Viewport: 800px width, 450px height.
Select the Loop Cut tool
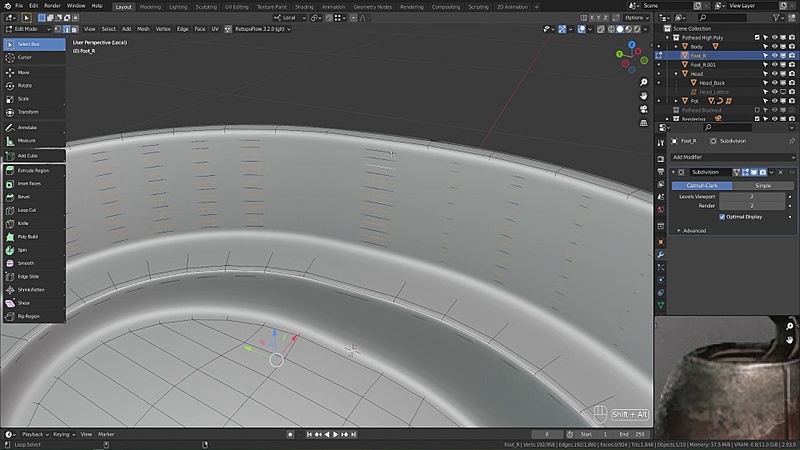[34, 210]
